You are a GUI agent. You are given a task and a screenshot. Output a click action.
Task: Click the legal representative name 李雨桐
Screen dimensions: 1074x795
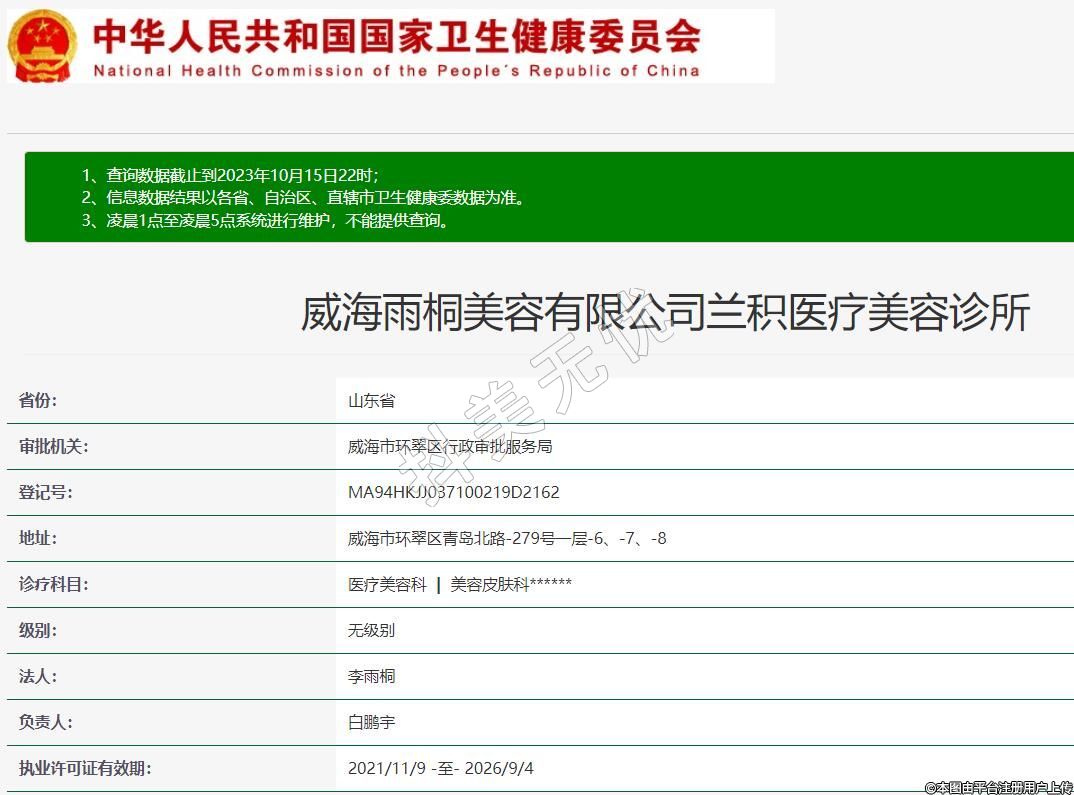pyautogui.click(x=371, y=677)
